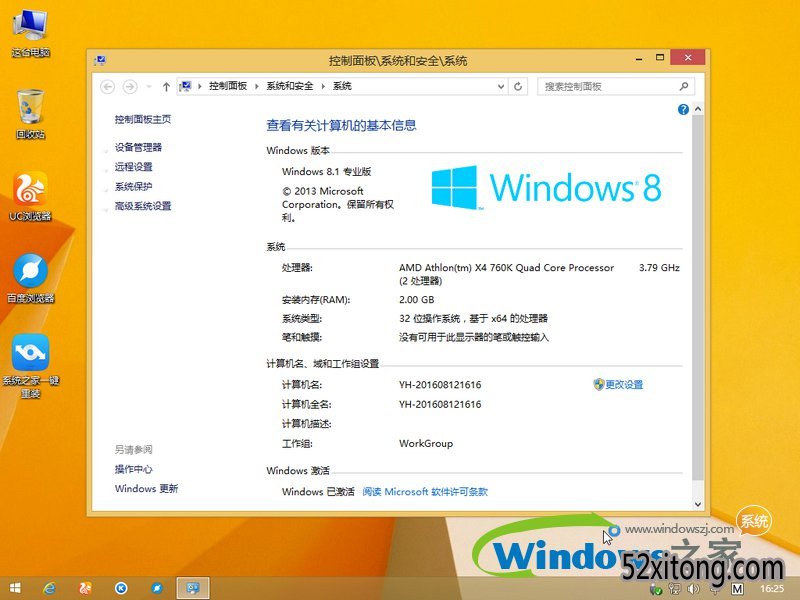Click the Windows 已激活 status text

tap(318, 492)
